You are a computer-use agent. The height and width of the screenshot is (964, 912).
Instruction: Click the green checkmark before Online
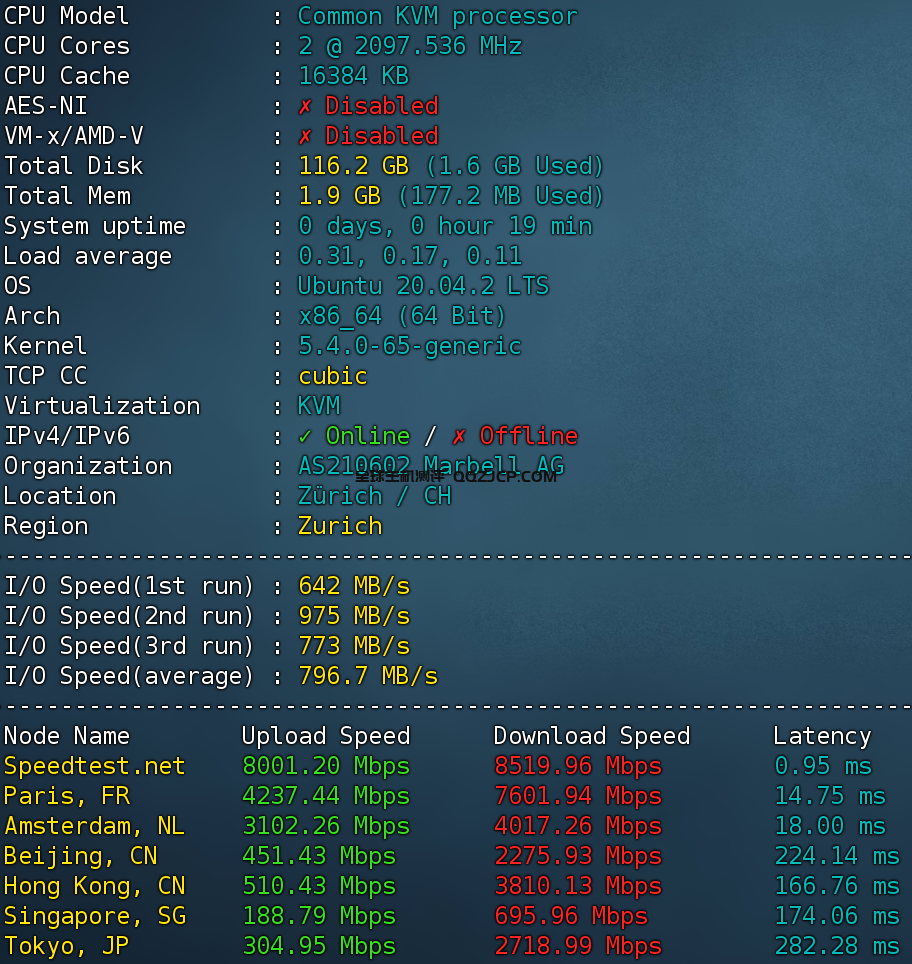point(305,436)
